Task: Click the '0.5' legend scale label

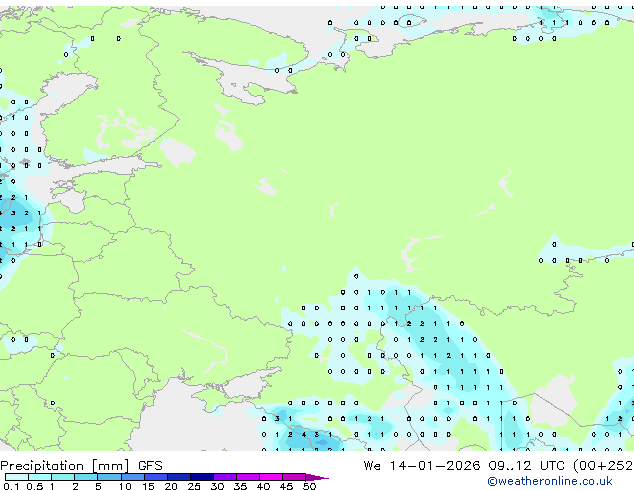Action: 35,486
